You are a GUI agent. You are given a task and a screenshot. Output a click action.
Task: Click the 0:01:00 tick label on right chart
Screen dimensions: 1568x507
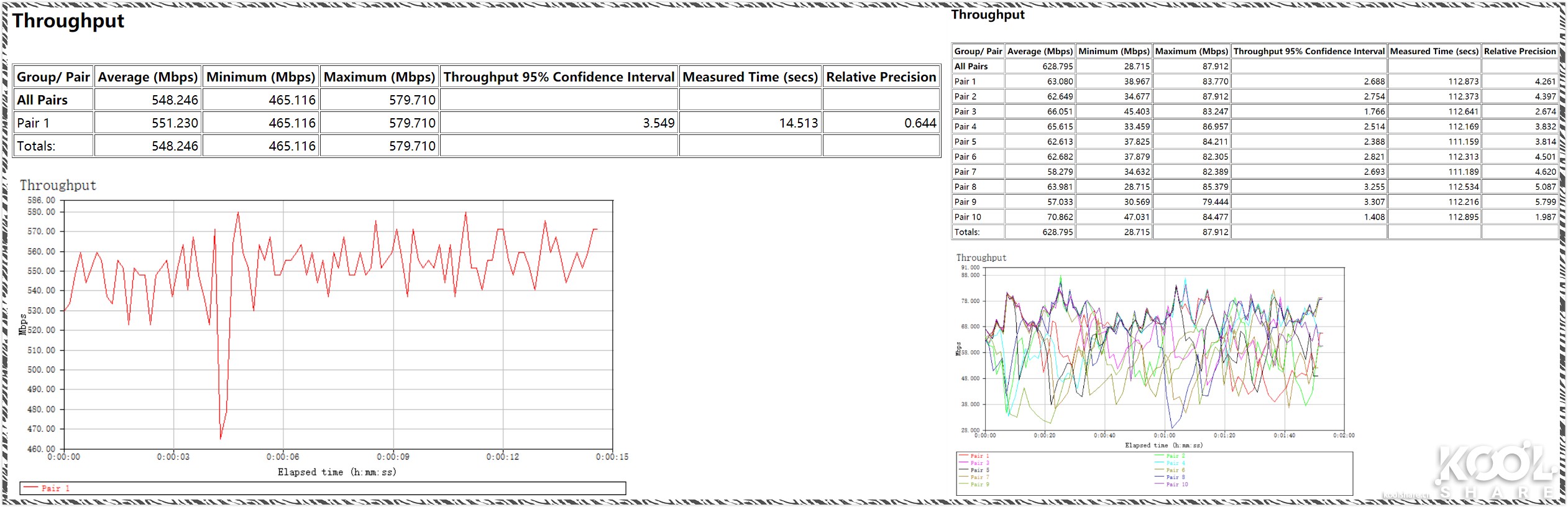(x=1164, y=435)
